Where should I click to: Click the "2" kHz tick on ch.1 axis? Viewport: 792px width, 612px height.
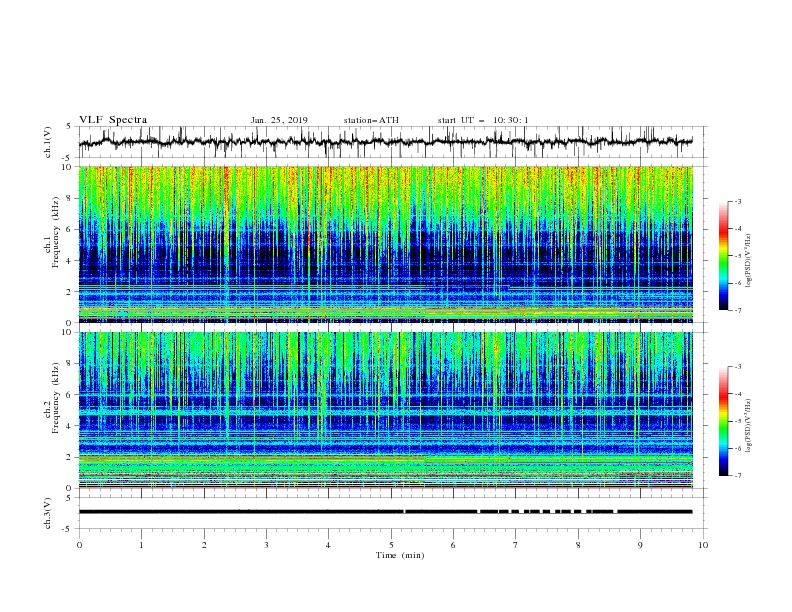point(71,292)
